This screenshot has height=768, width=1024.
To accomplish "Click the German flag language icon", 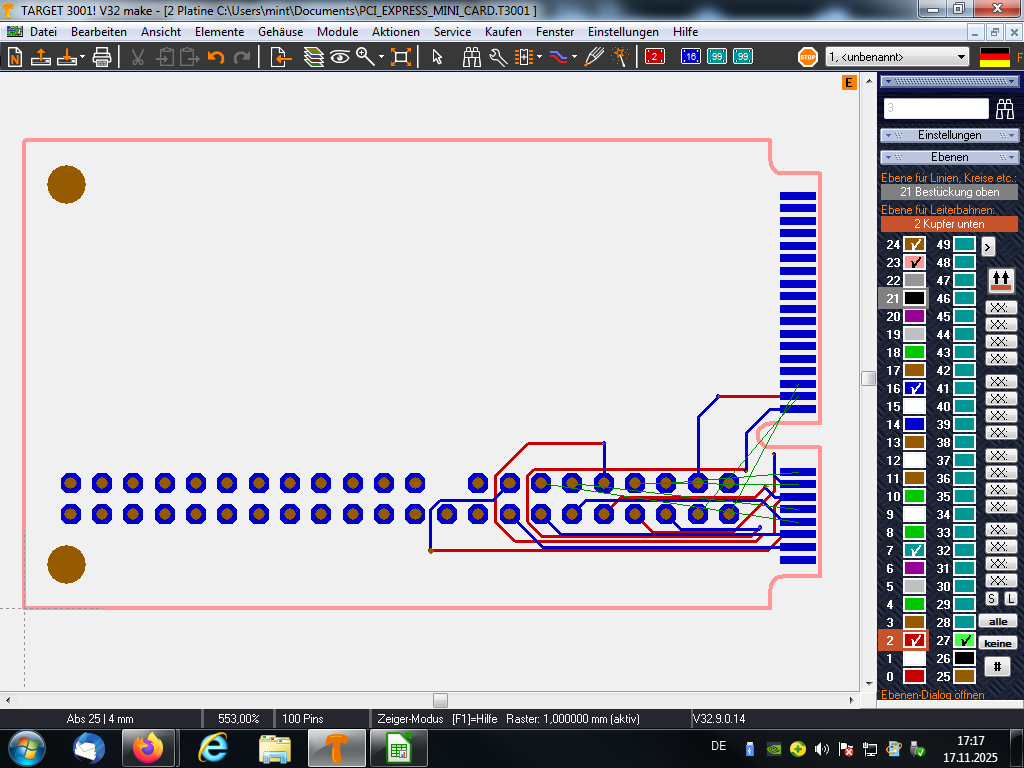I will tap(995, 57).
